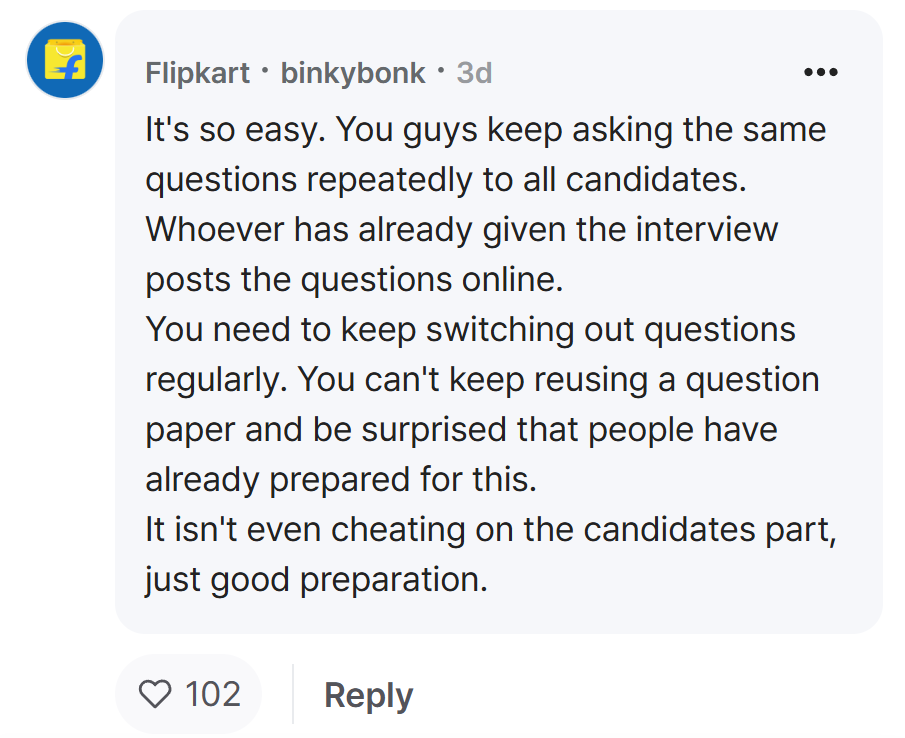Click the Flipkart logo avatar
Viewport: 905px width, 738px height.
[x=65, y=60]
